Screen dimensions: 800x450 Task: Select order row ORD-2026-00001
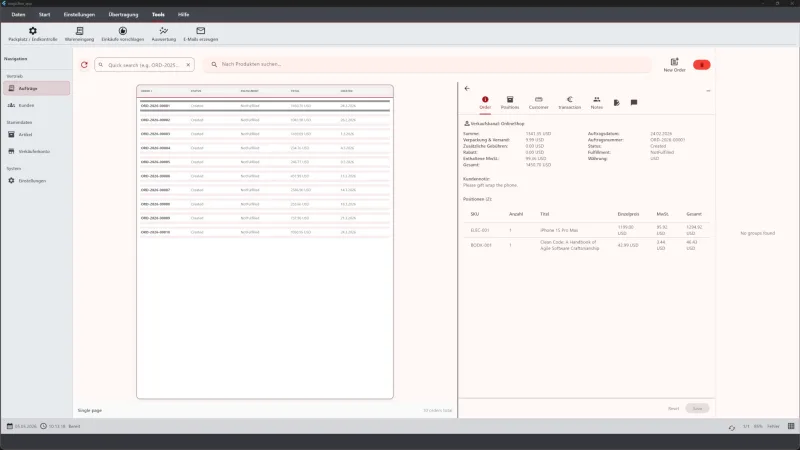[265, 106]
